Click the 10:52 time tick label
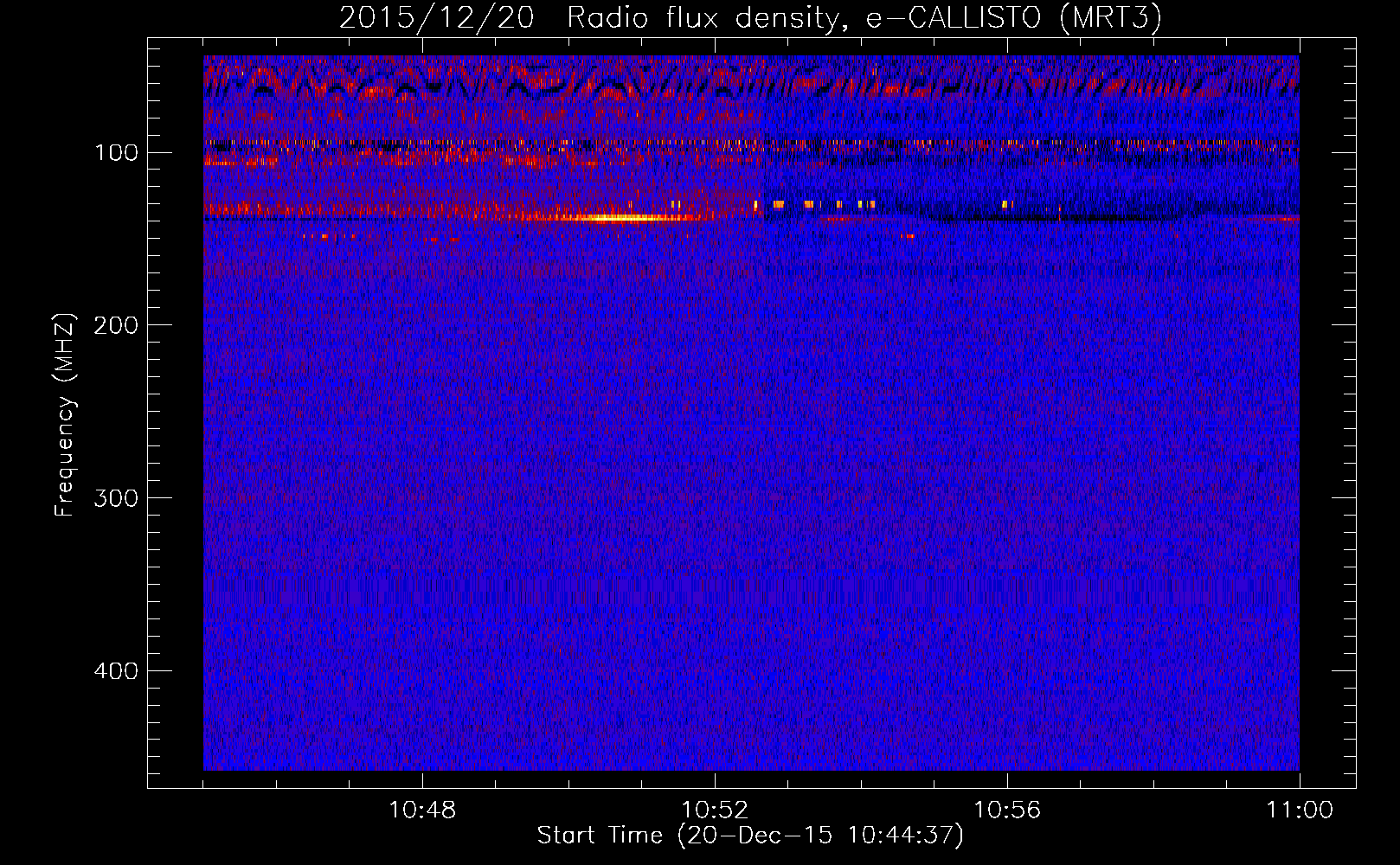Image resolution: width=1400 pixels, height=865 pixels. (x=715, y=811)
